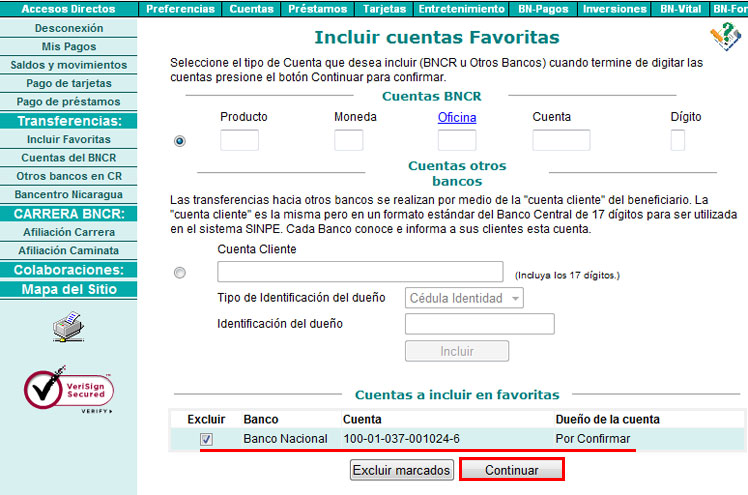Viewport: 748px width, 495px height.
Task: Open Afiliación Carrera link
Action: tap(69, 232)
